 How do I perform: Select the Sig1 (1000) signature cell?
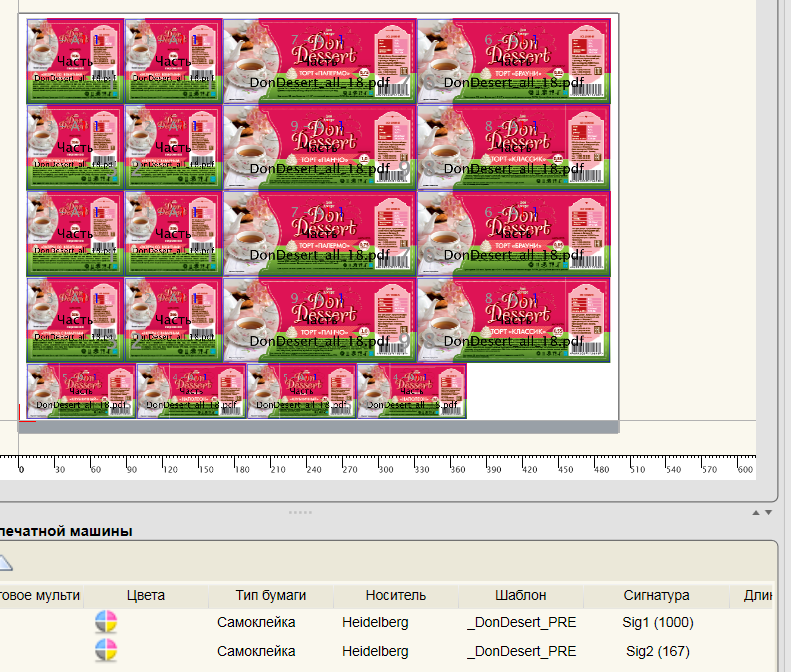tap(658, 622)
